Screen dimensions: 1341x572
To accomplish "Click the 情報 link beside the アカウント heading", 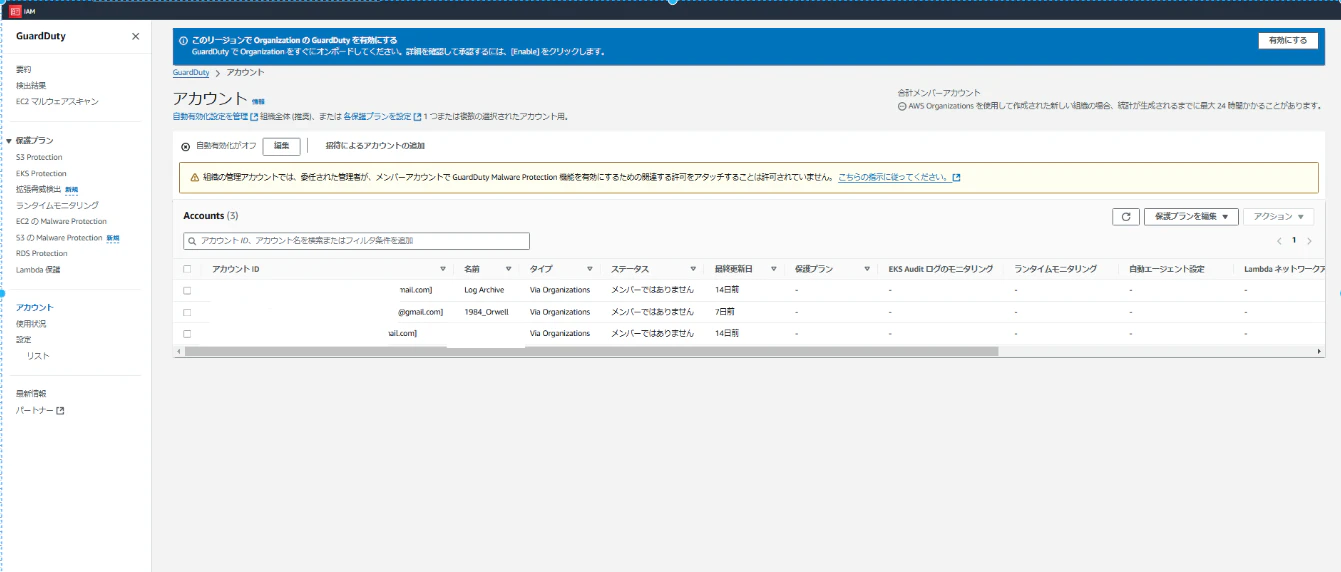I will point(258,101).
